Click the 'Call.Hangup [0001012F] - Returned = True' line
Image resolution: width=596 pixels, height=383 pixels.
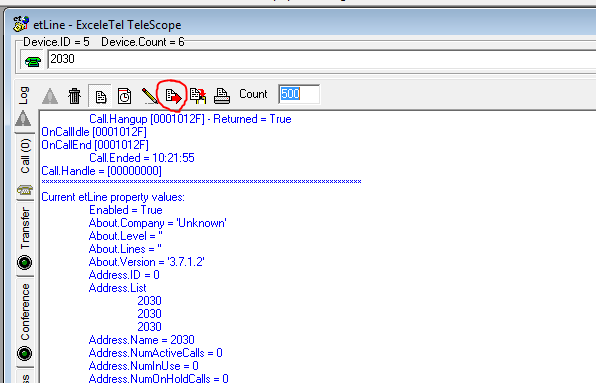coord(190,119)
